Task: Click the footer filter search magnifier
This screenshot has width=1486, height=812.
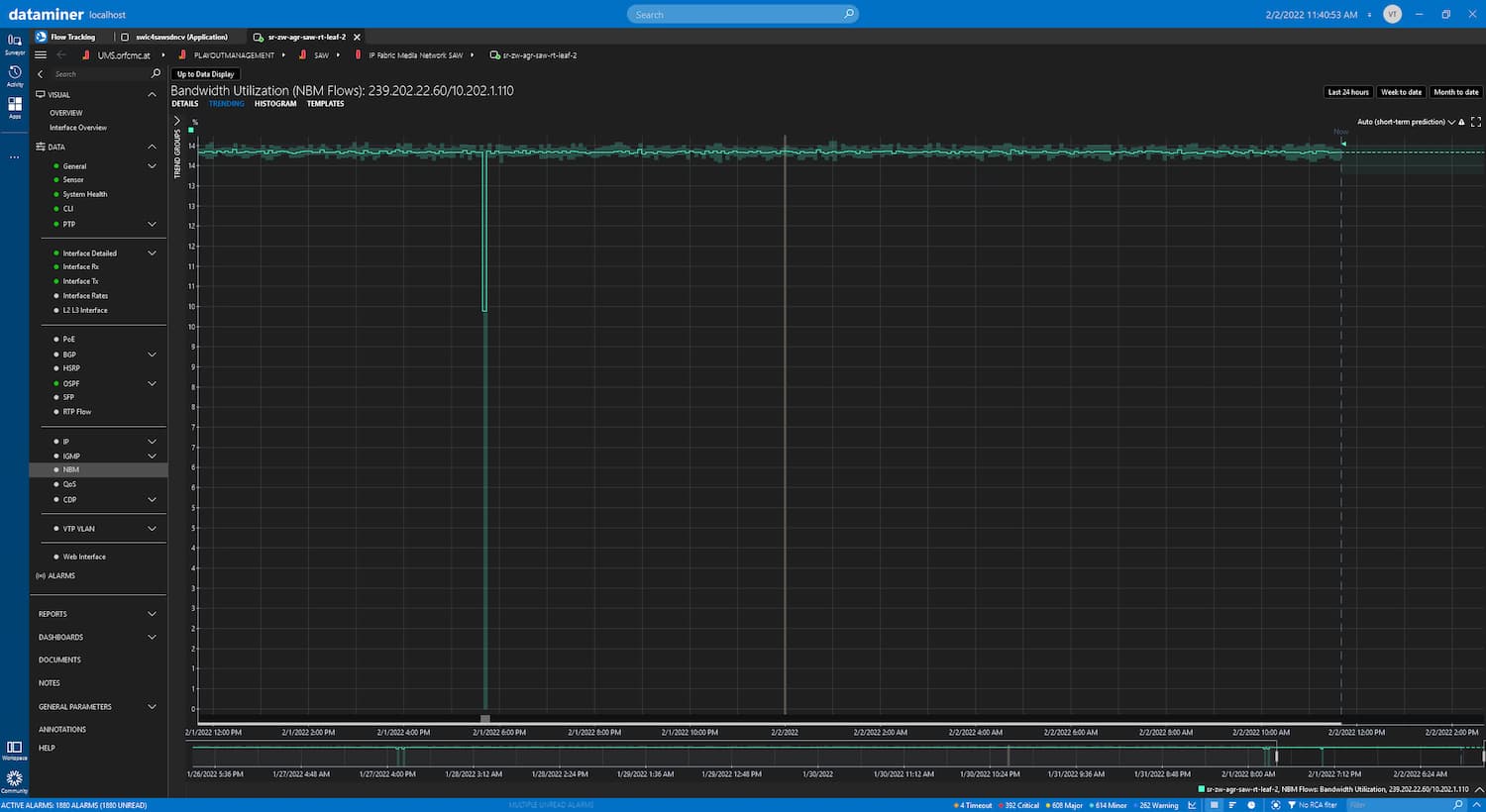Action: point(1457,805)
